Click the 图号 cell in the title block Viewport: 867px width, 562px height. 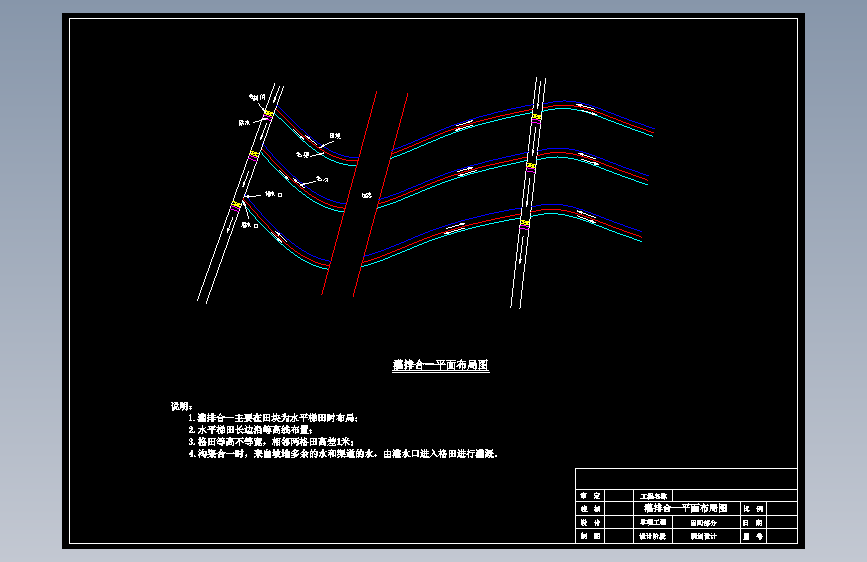click(x=754, y=536)
